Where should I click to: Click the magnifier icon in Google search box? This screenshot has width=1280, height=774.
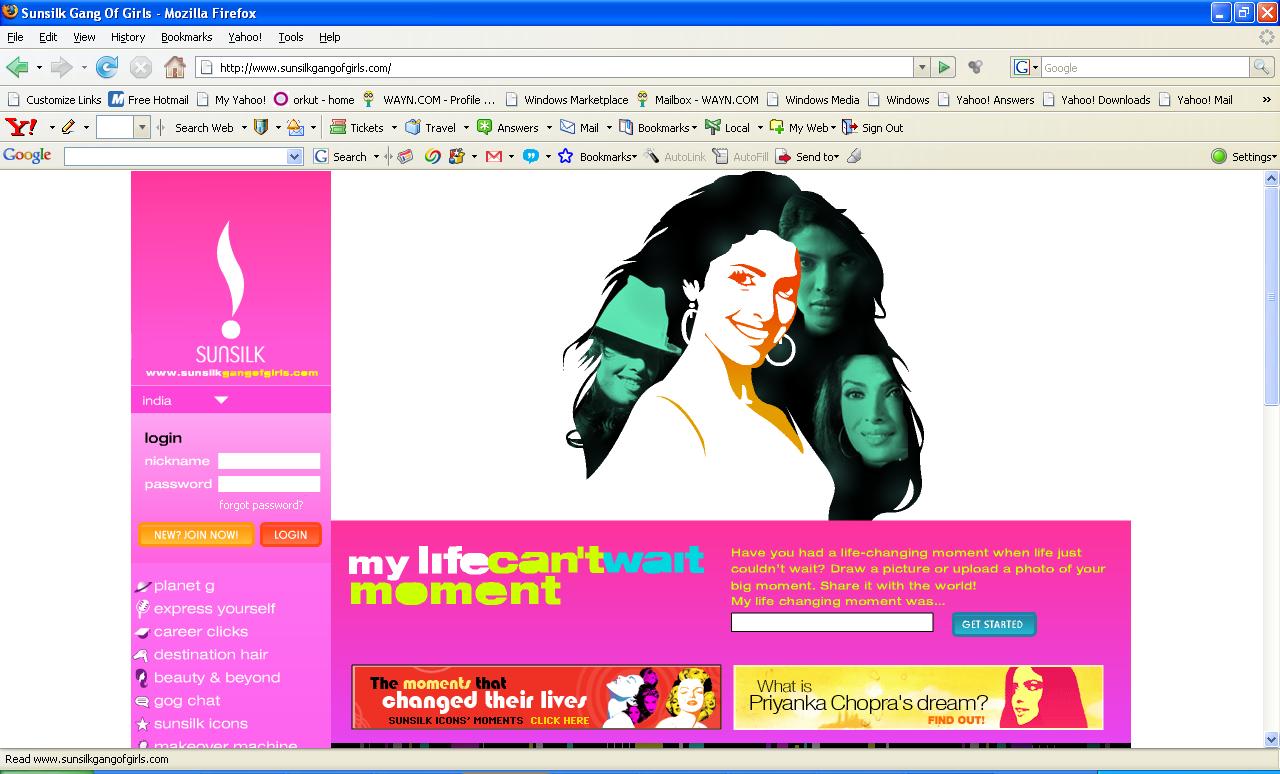(1262, 67)
